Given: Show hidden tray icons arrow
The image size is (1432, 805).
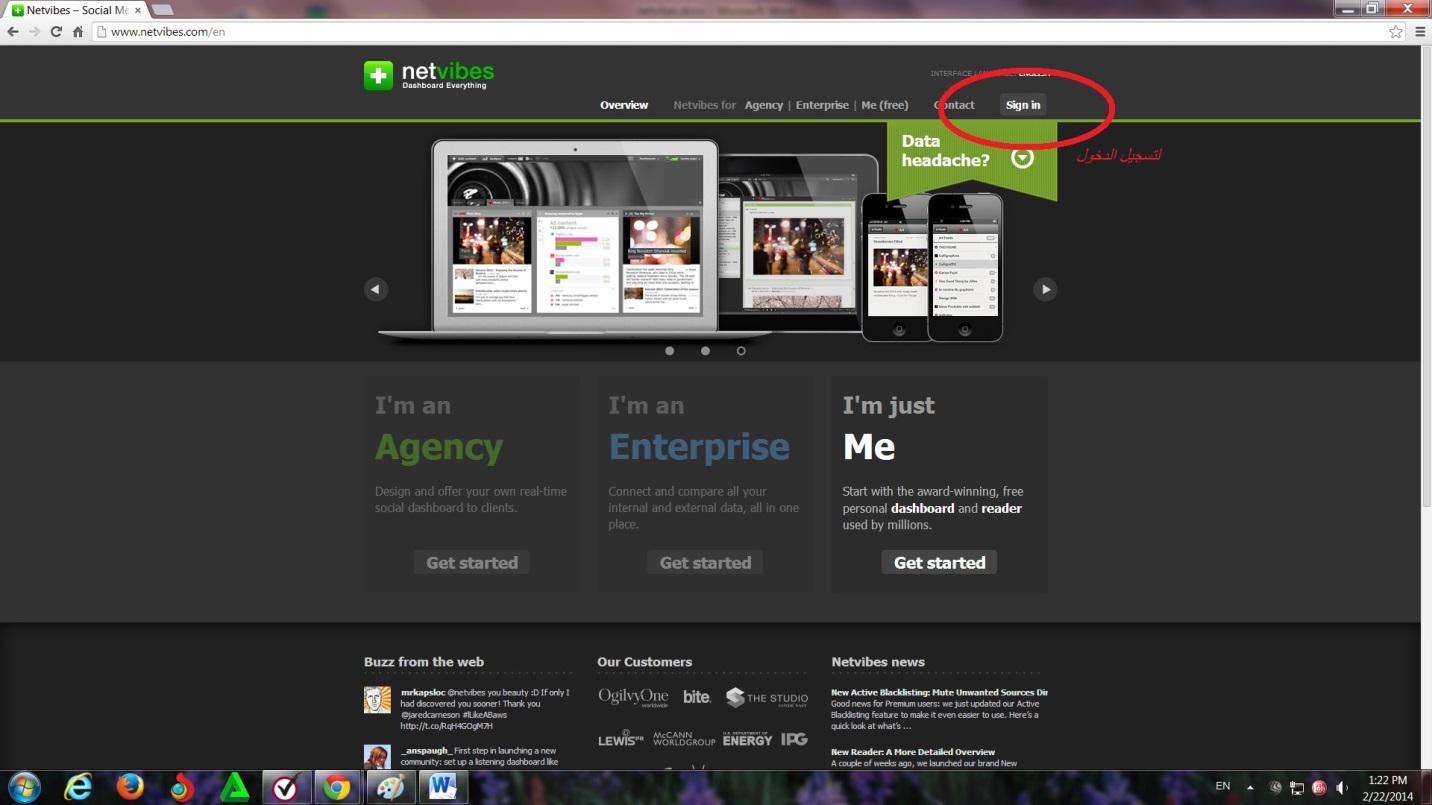Looking at the screenshot, I should 1250,787.
